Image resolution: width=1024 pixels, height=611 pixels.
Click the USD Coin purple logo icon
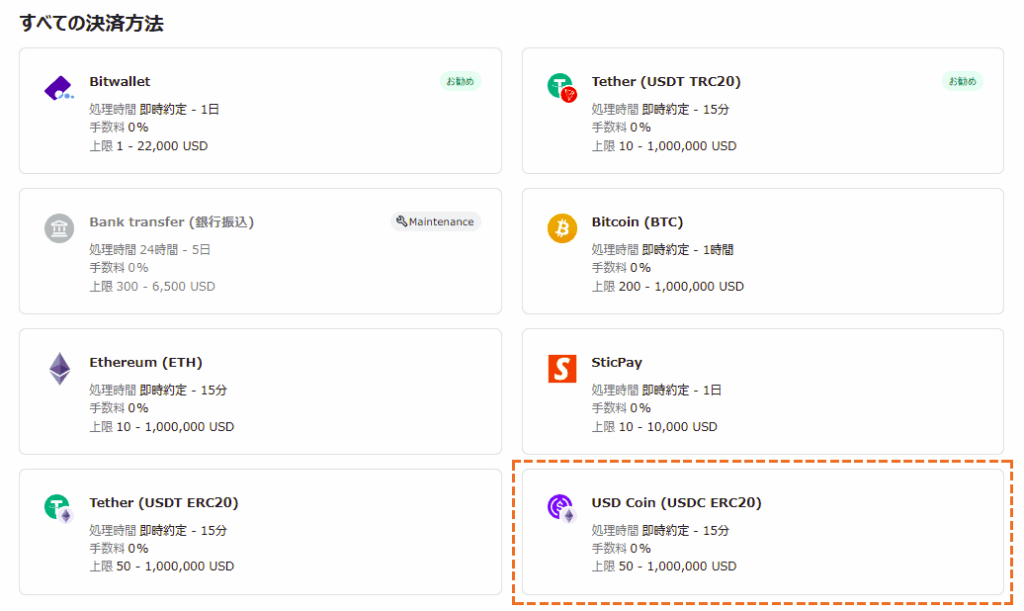(561, 509)
